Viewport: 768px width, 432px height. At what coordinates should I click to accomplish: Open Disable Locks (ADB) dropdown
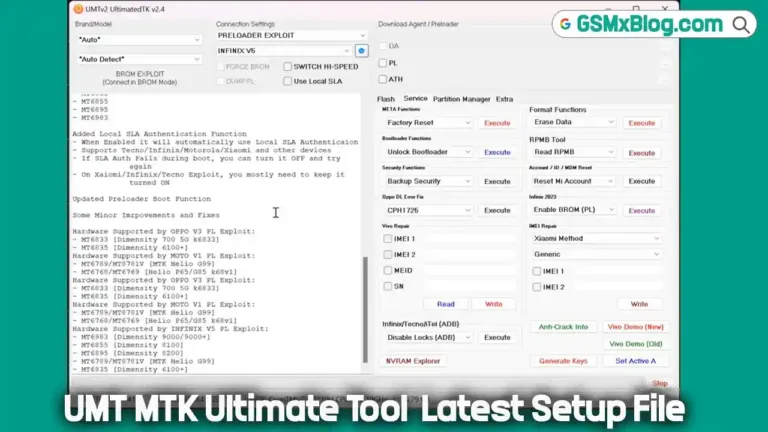[x=428, y=337]
